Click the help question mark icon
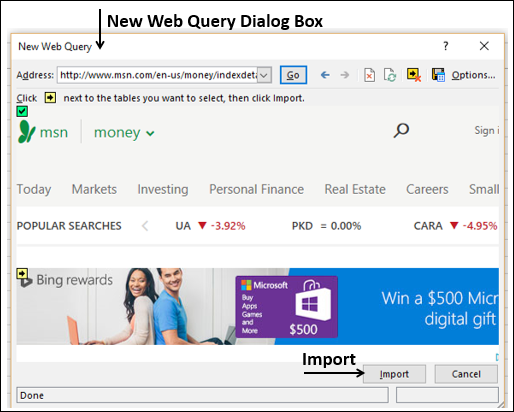 (446, 46)
